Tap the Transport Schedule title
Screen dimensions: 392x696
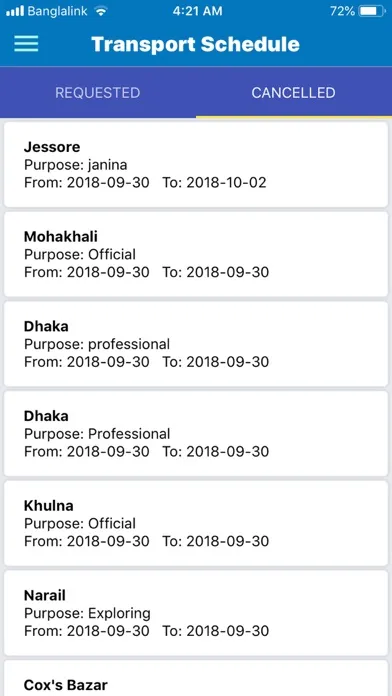tap(195, 44)
